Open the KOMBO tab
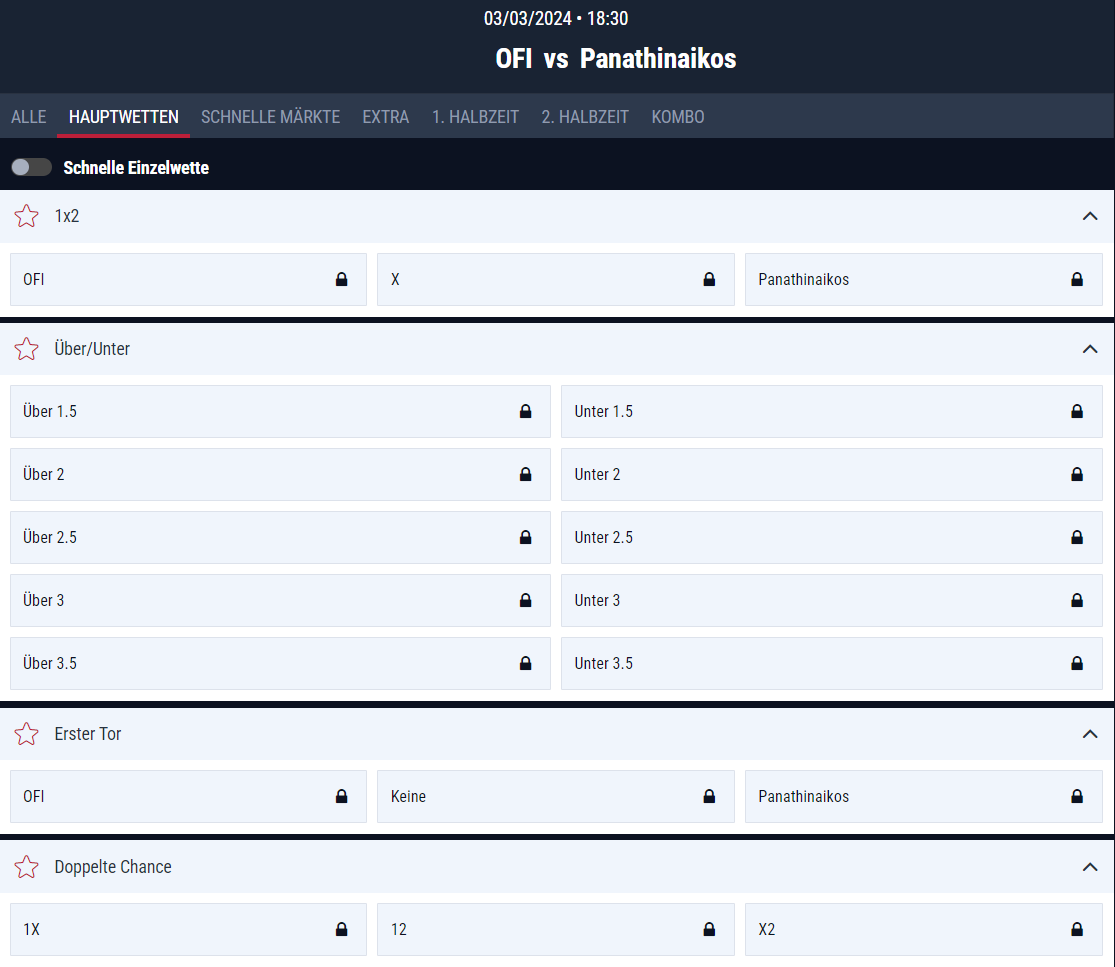Screen dimensions: 1115x967 tap(678, 117)
